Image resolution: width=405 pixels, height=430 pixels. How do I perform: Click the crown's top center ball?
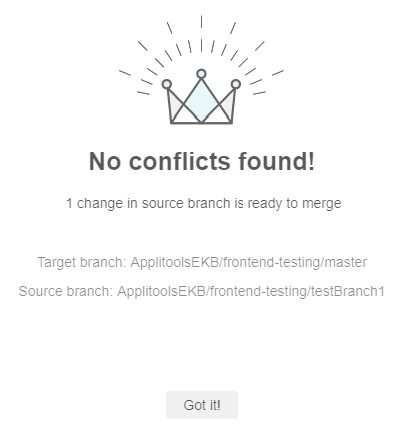(x=201, y=74)
